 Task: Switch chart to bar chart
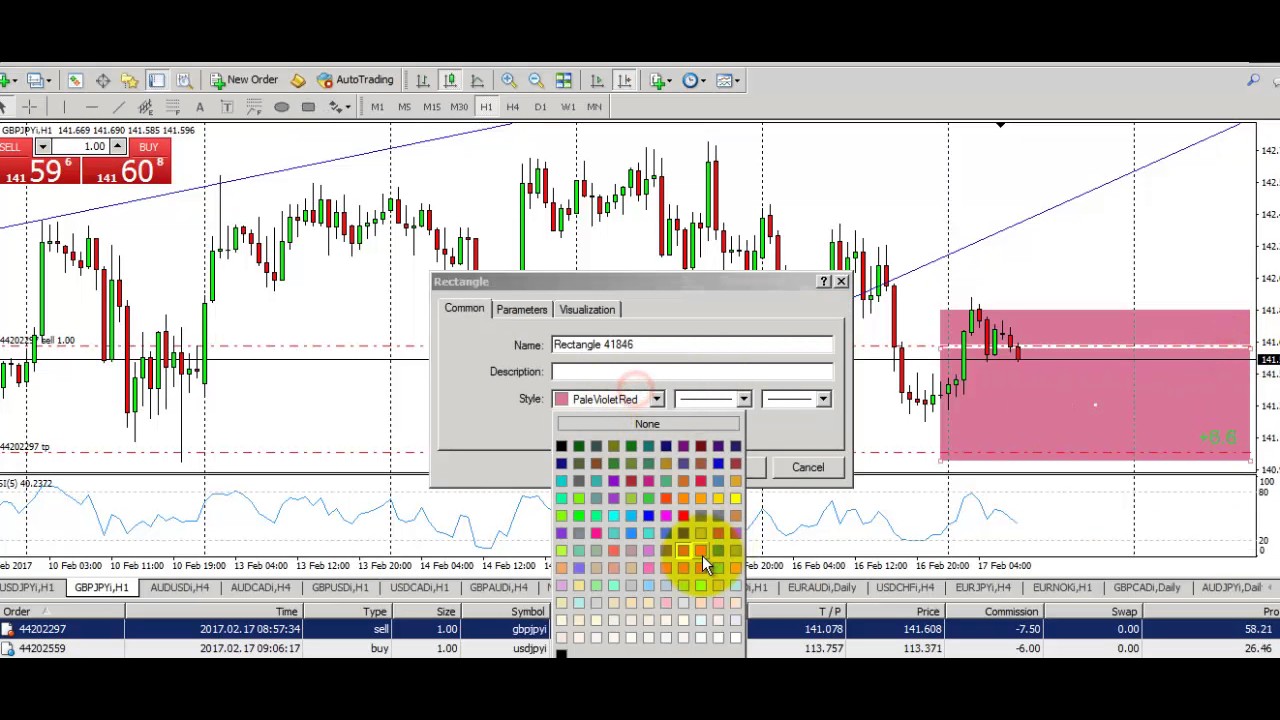tap(422, 80)
